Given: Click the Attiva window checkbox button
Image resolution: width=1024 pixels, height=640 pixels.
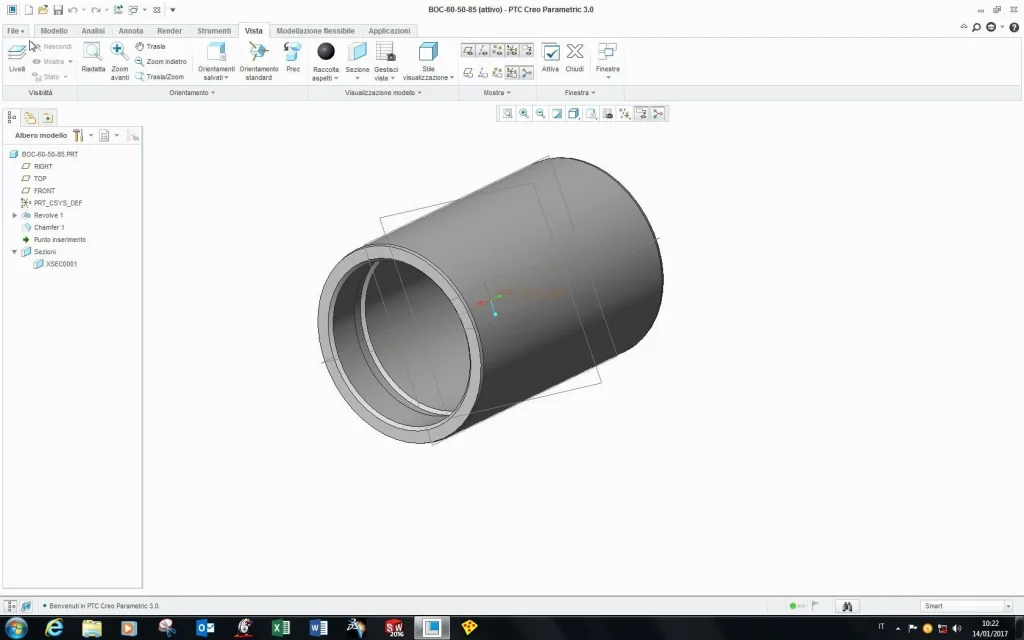Looking at the screenshot, I should coord(551,54).
